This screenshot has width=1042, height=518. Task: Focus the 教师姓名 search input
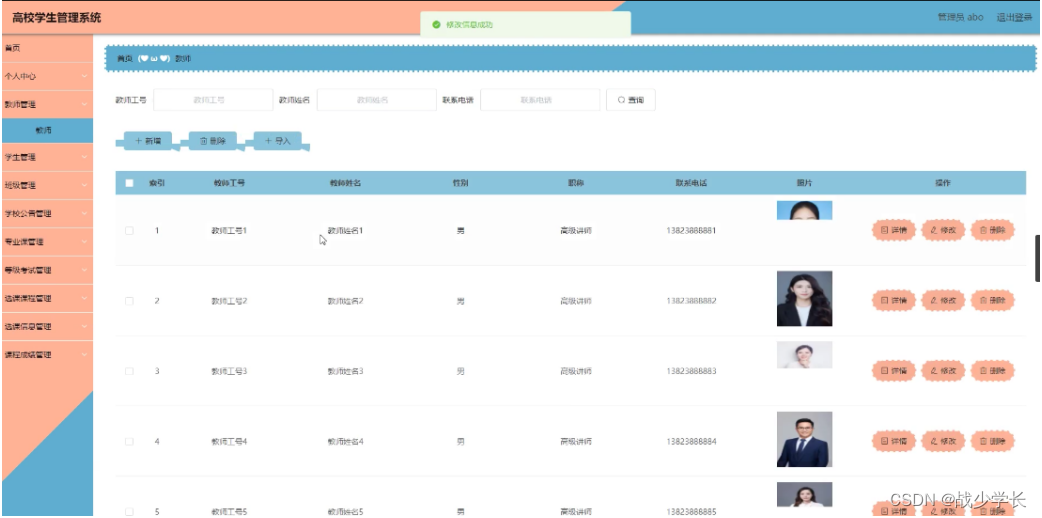click(x=376, y=100)
